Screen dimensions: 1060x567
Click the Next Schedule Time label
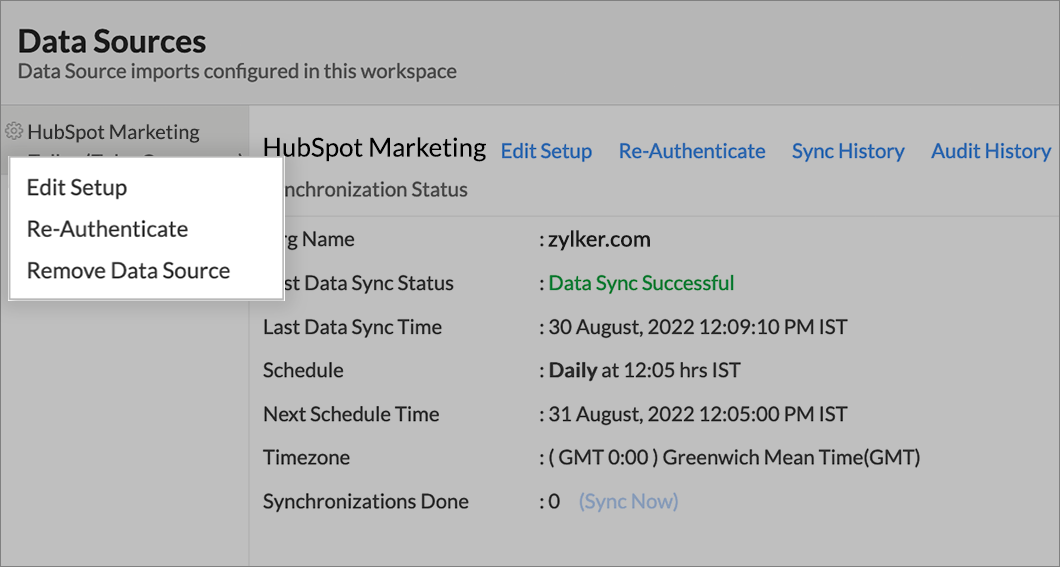click(351, 414)
